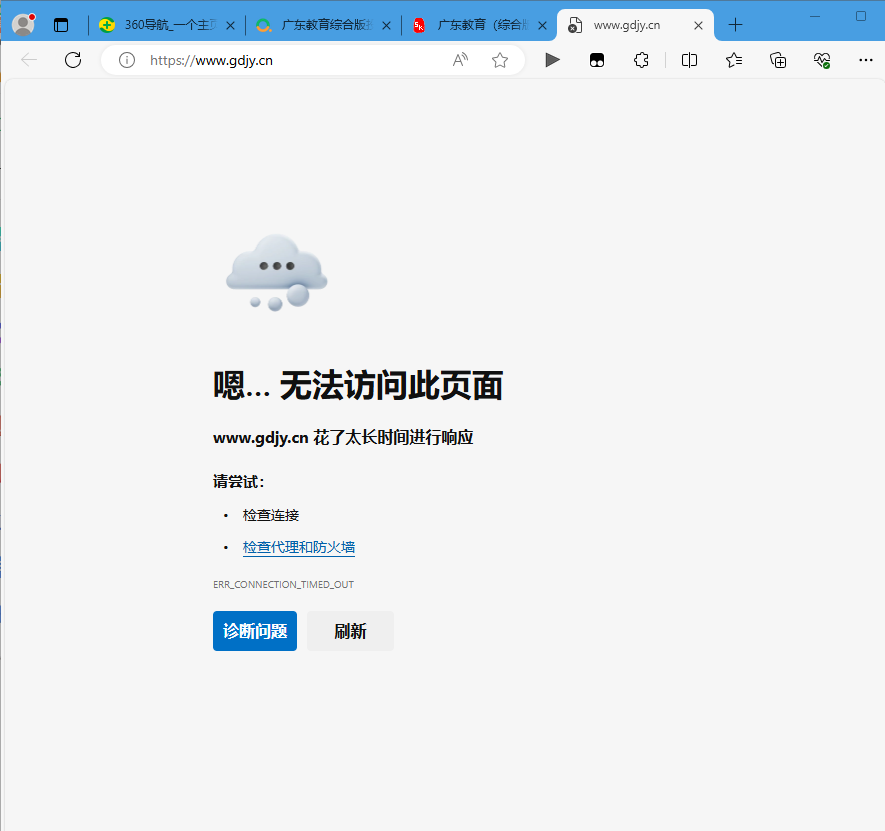Open Browser essentials heart icon
The width and height of the screenshot is (885, 831).
coord(822,60)
